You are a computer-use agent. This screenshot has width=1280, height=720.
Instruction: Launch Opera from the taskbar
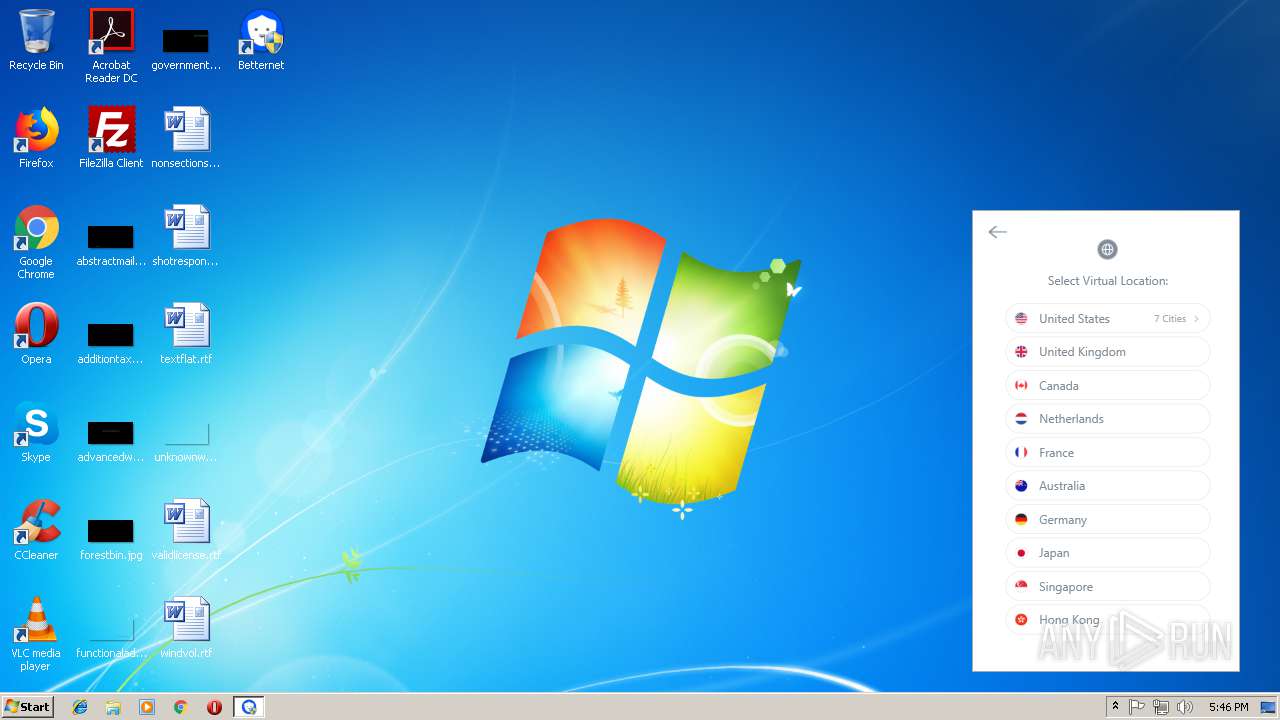[x=214, y=707]
